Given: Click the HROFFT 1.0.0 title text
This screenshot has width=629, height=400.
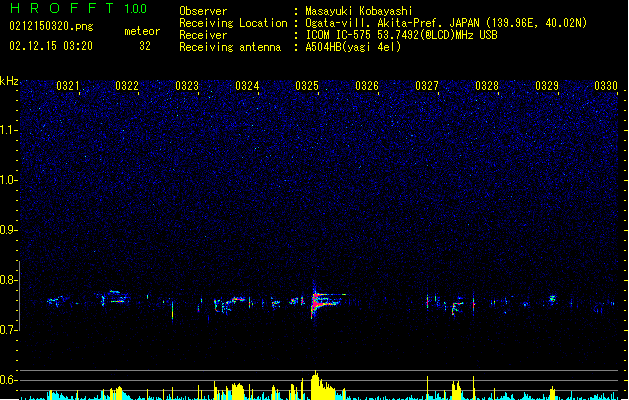Looking at the screenshot, I should pyautogui.click(x=79, y=8).
